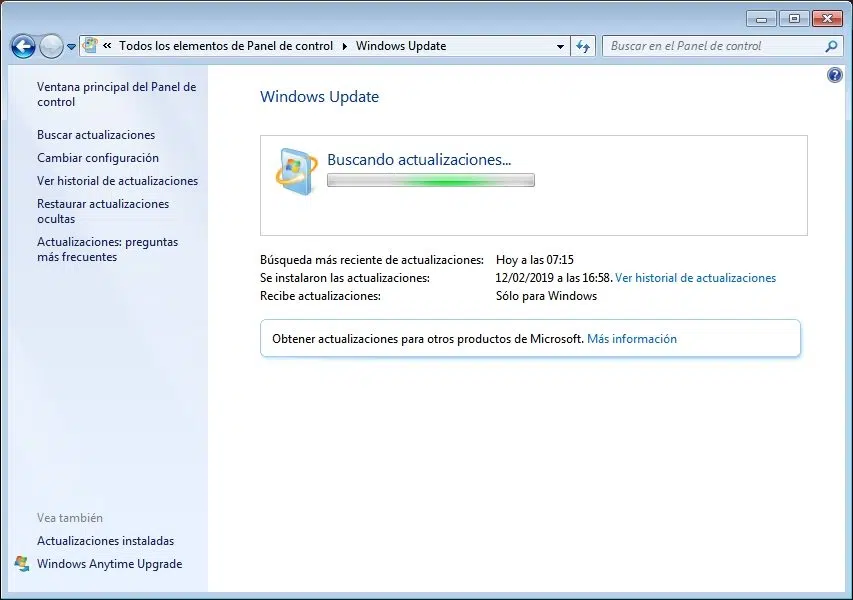Click the Windows Update status icon
Image resolution: width=853 pixels, height=600 pixels.
coord(296,171)
